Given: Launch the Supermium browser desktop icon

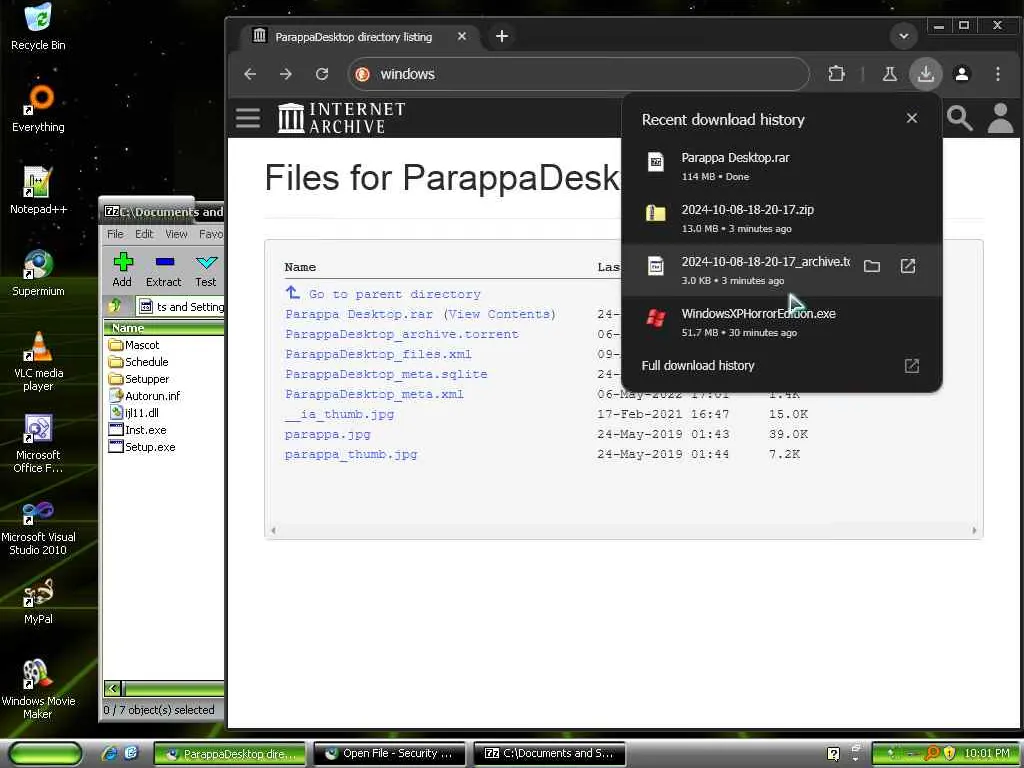Looking at the screenshot, I should (38, 273).
